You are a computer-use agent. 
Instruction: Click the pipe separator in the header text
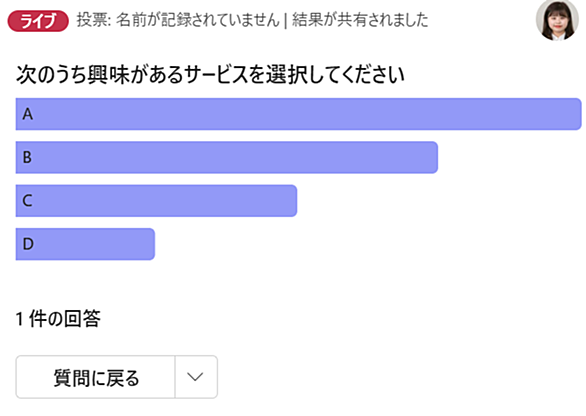point(286,21)
